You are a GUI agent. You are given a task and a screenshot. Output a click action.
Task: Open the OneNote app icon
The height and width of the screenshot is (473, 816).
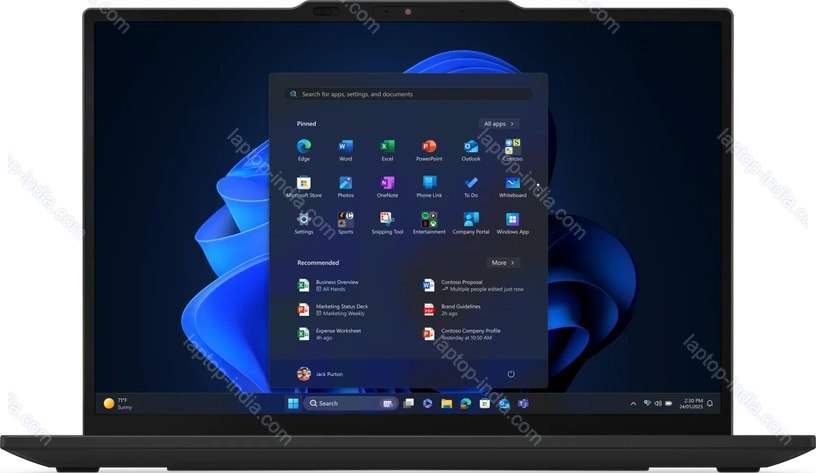click(387, 184)
